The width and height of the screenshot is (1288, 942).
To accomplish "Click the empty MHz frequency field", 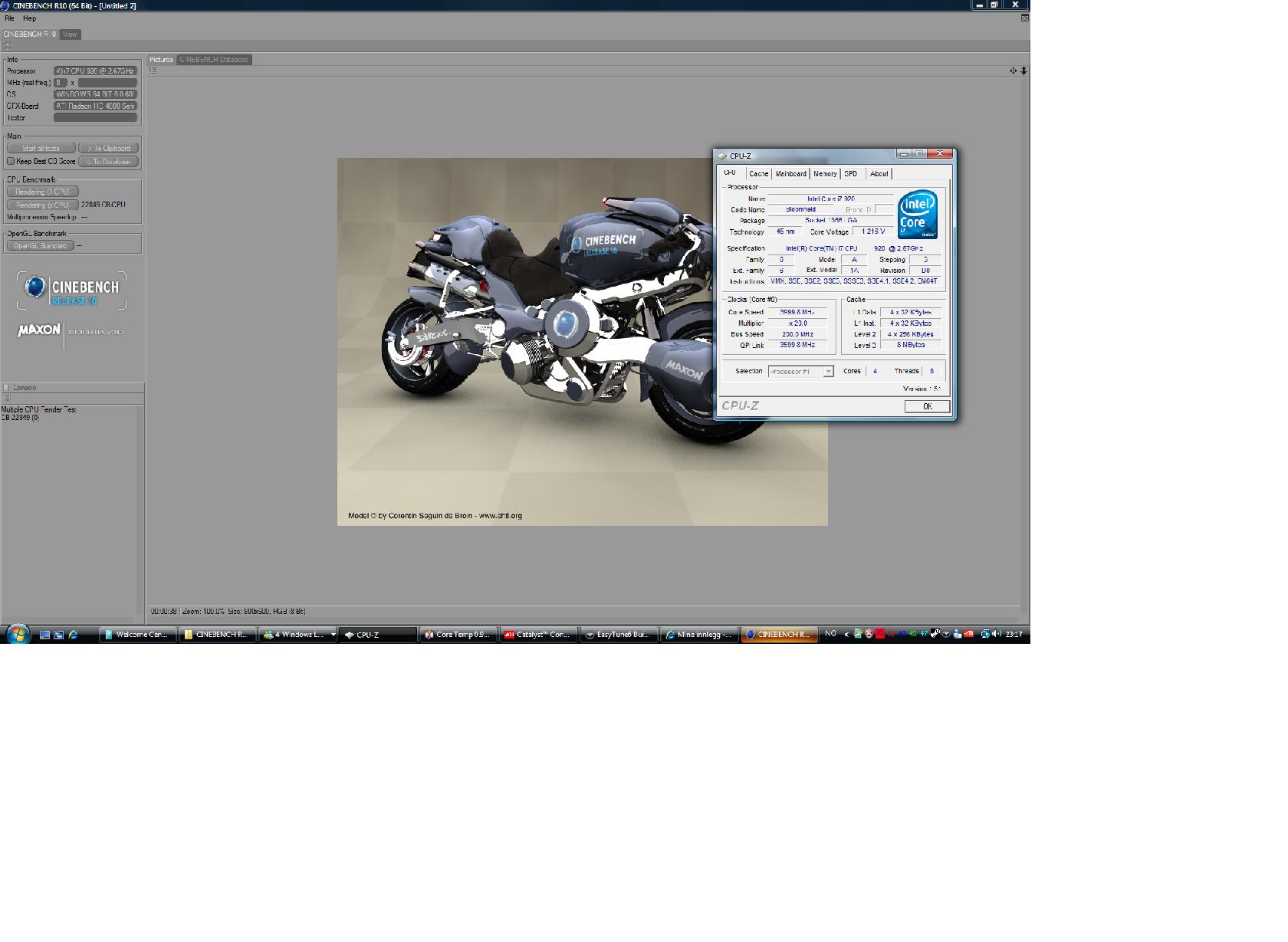I will (x=107, y=83).
